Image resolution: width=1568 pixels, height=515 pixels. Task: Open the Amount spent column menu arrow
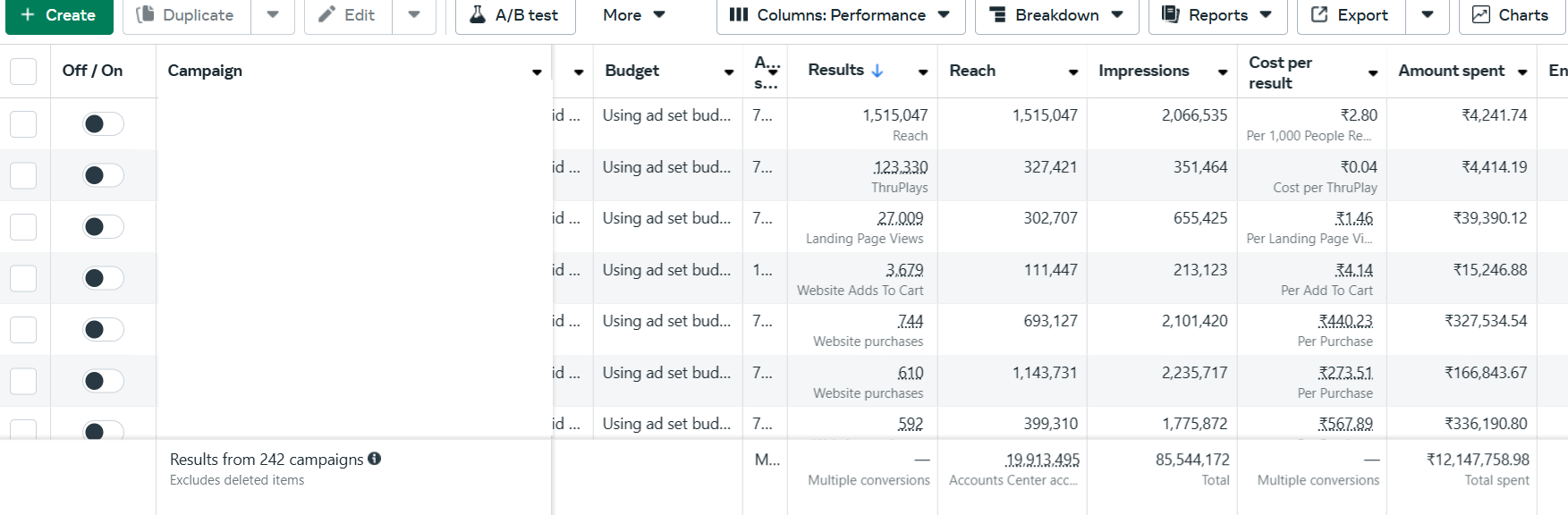(1522, 72)
